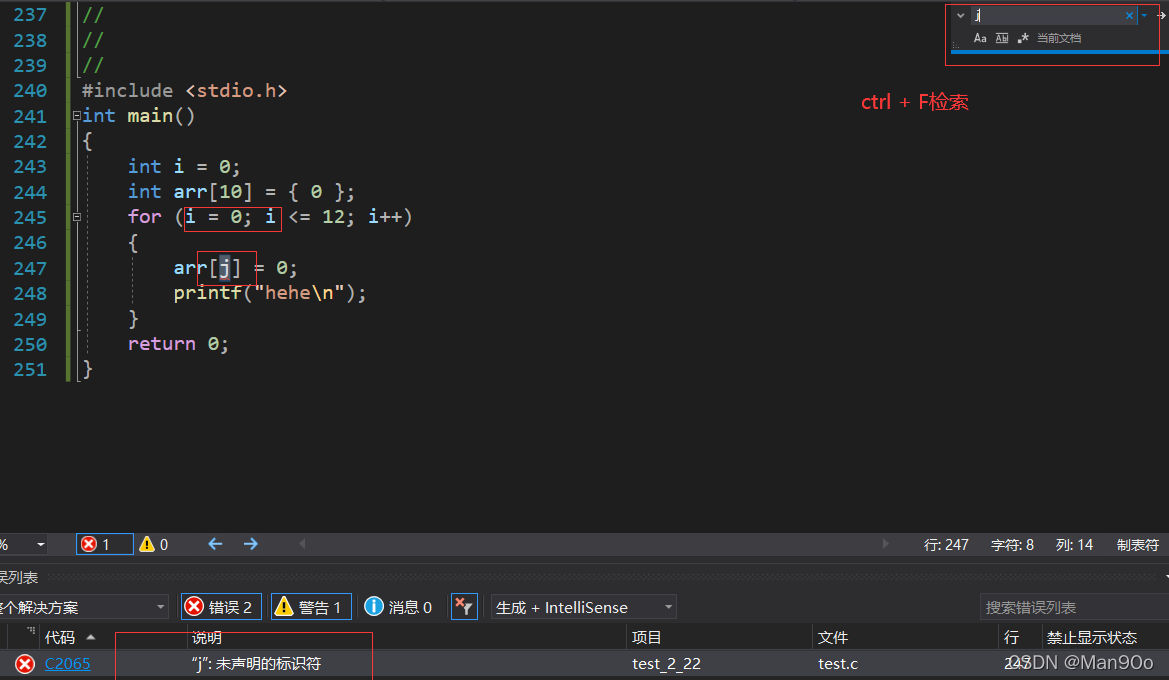Image resolution: width=1169 pixels, height=680 pixels.
Task: Open the solution scope dropdown
Action: (82, 607)
